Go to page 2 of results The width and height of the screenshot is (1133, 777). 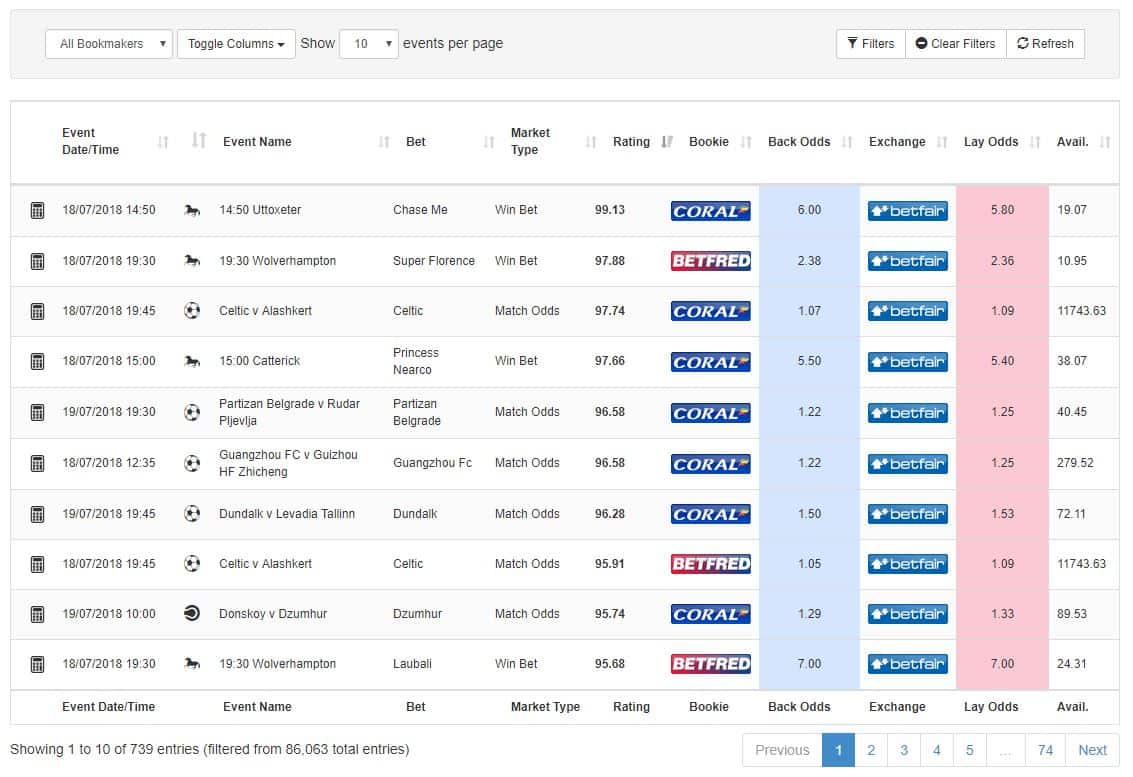tap(871, 750)
